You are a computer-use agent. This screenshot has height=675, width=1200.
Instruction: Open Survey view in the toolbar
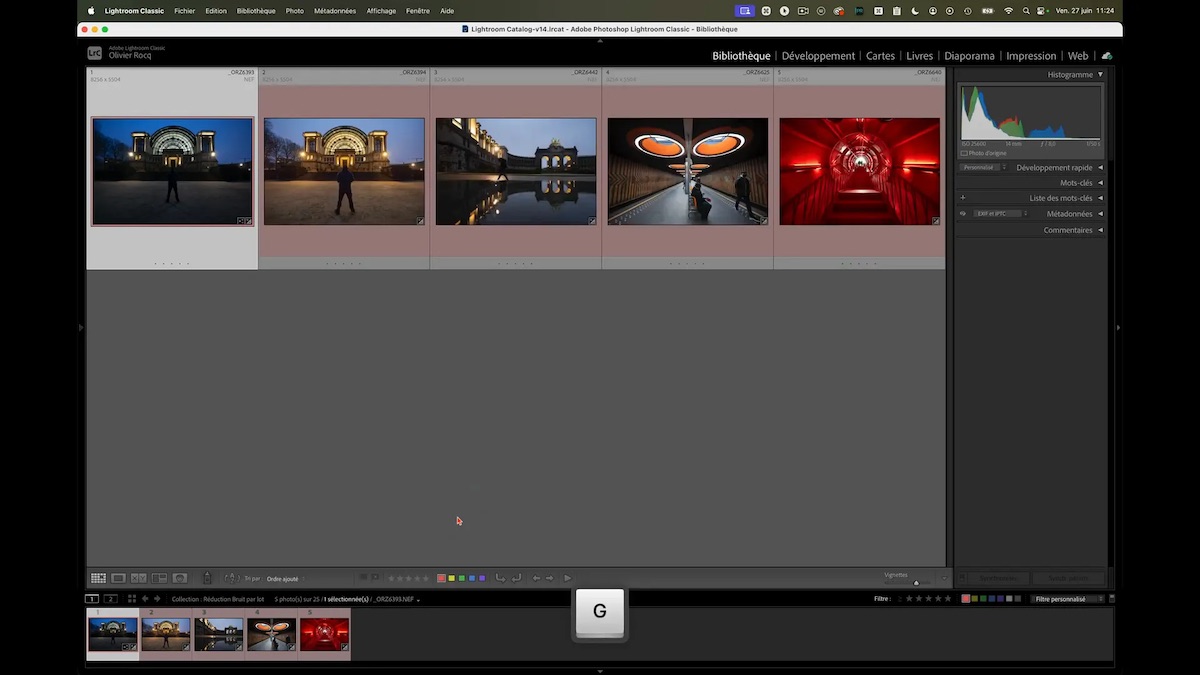159,578
